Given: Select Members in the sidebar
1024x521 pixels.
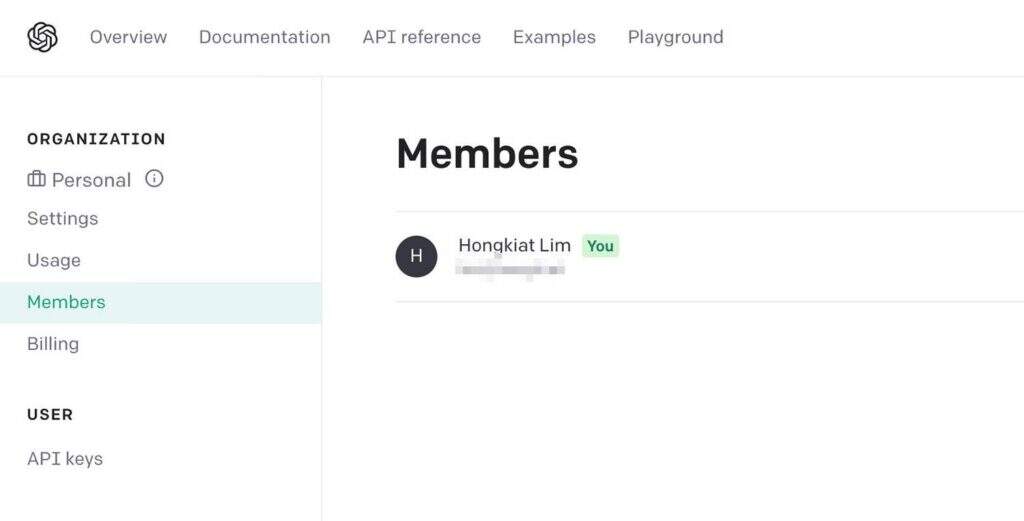Looking at the screenshot, I should pyautogui.click(x=66, y=302).
